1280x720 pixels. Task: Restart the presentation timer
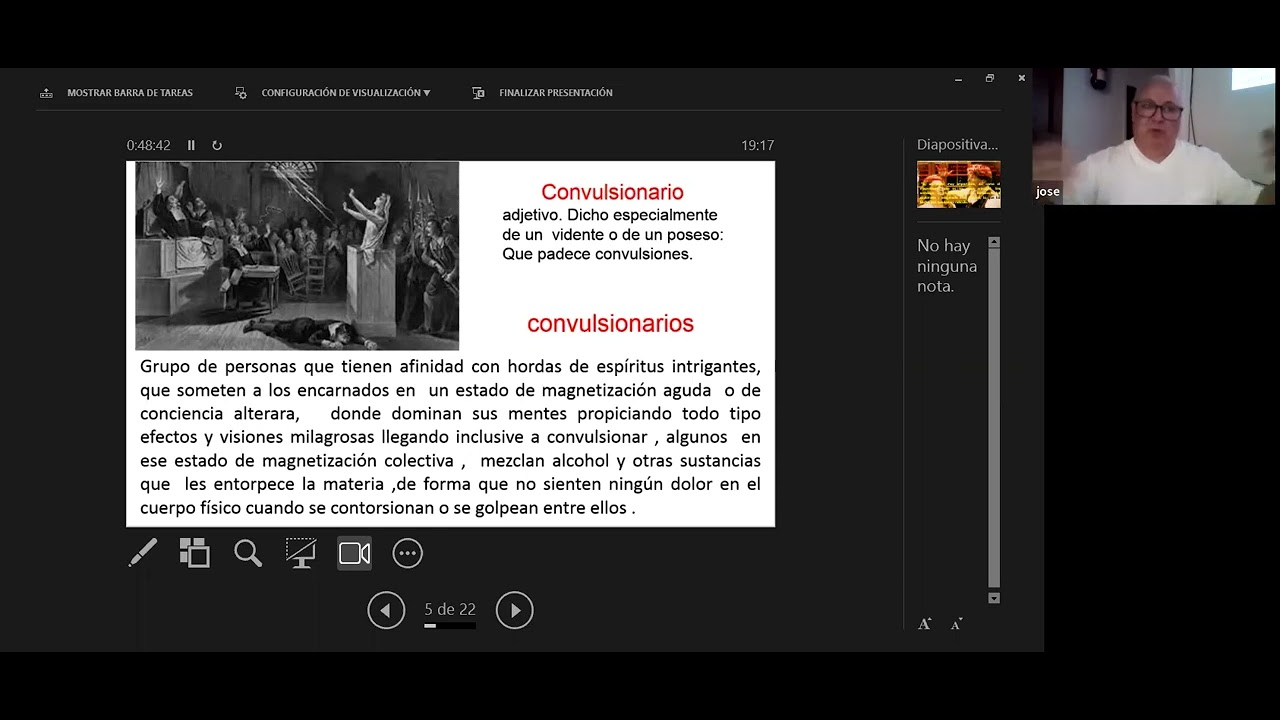pos(217,145)
